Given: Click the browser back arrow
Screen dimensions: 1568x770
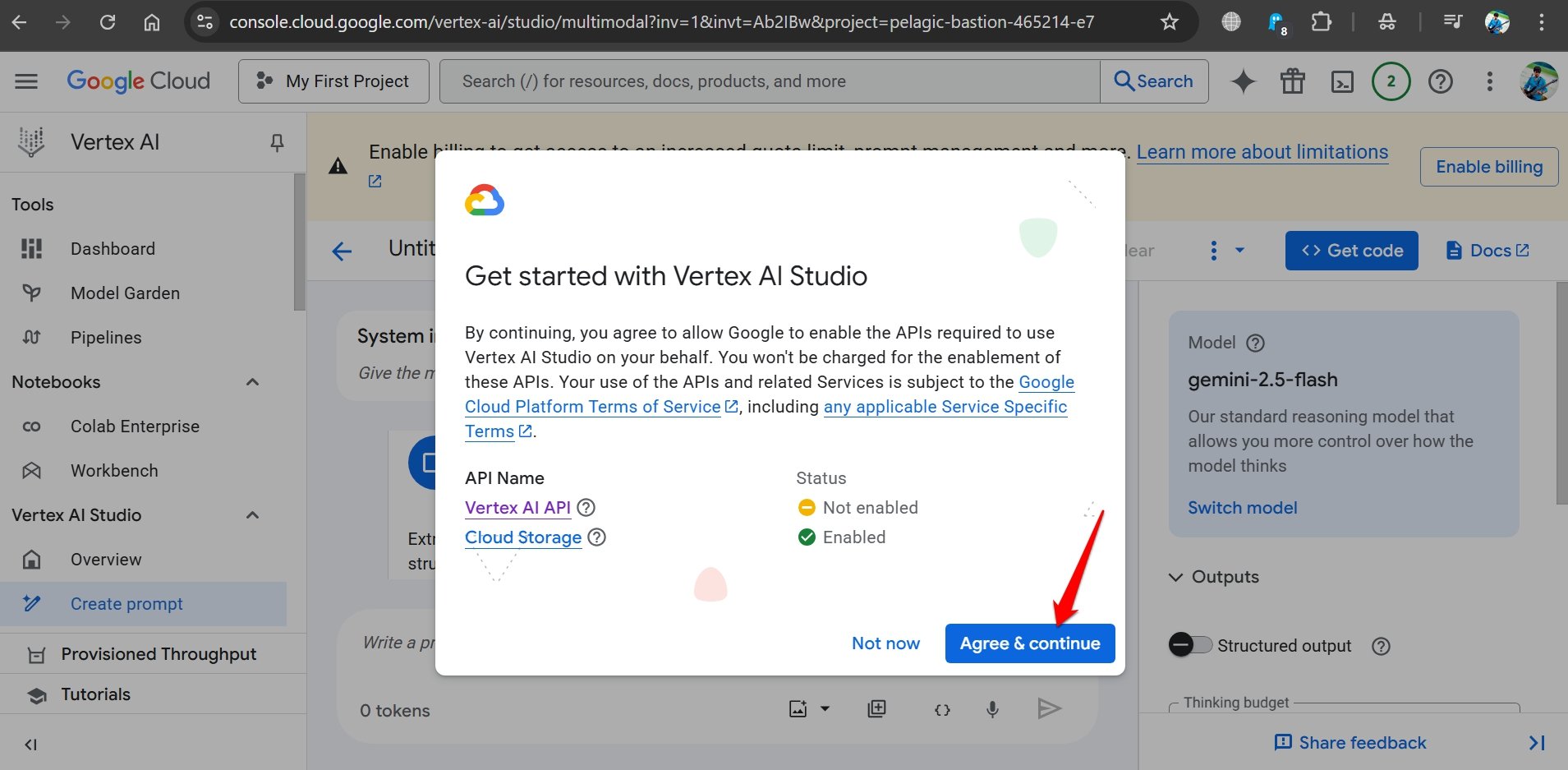Looking at the screenshot, I should [20, 22].
